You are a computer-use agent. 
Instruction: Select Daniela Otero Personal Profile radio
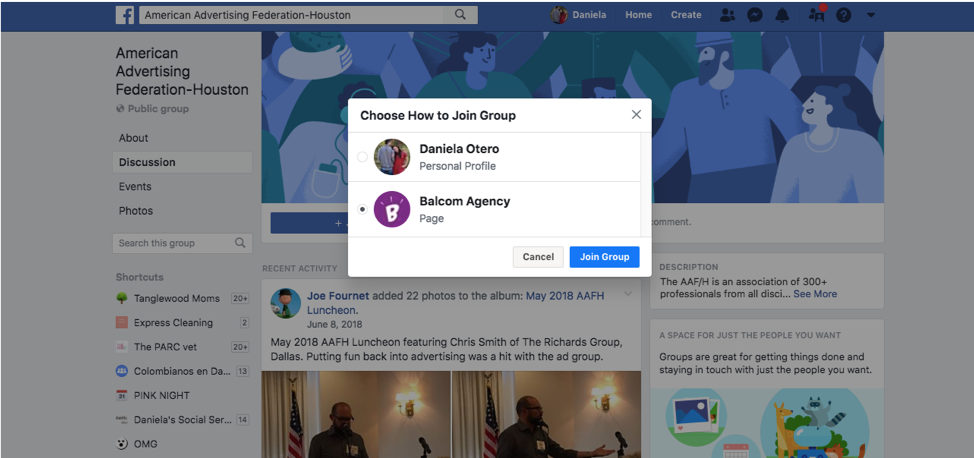[363, 157]
